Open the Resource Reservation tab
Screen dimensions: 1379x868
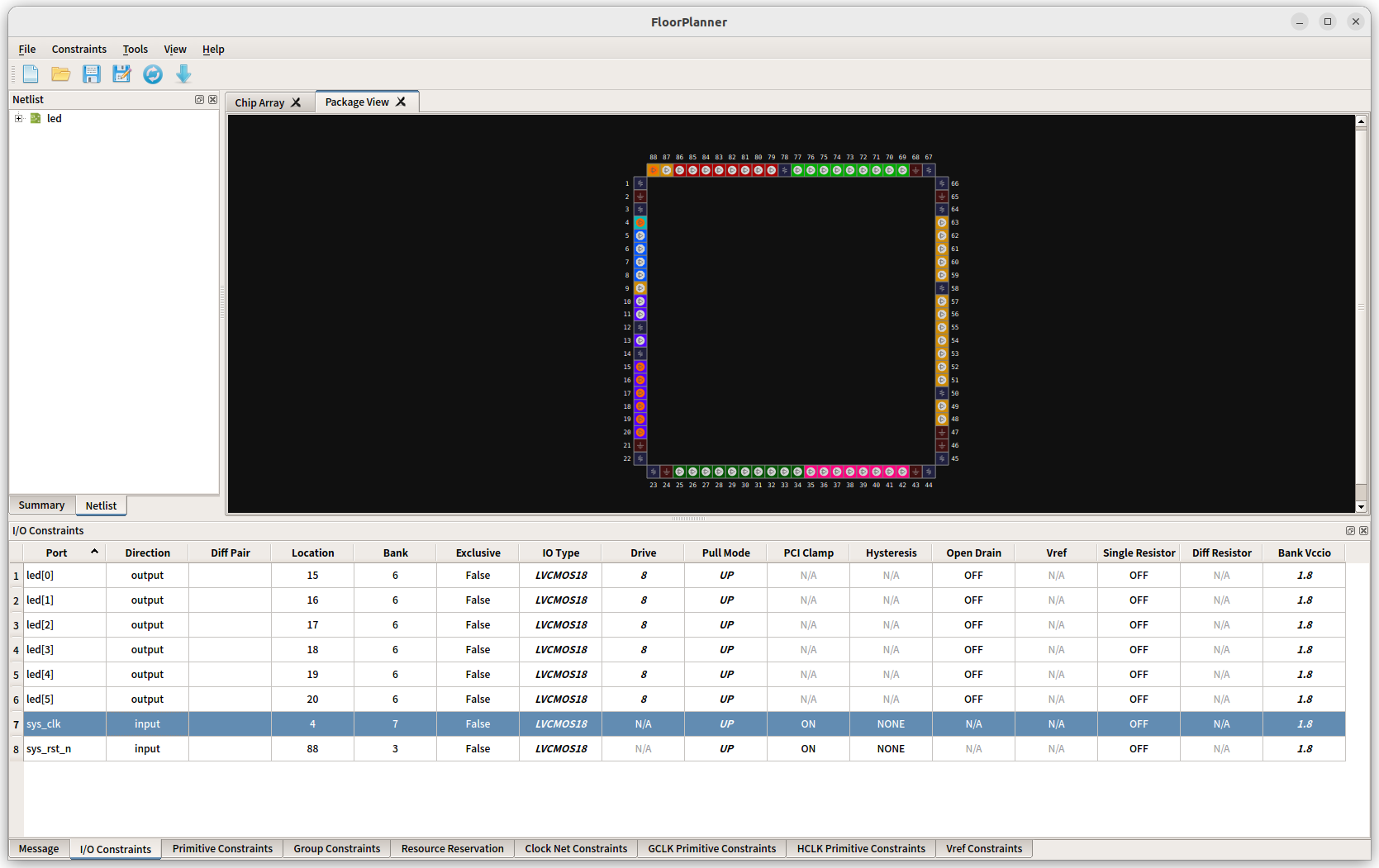pyautogui.click(x=452, y=848)
